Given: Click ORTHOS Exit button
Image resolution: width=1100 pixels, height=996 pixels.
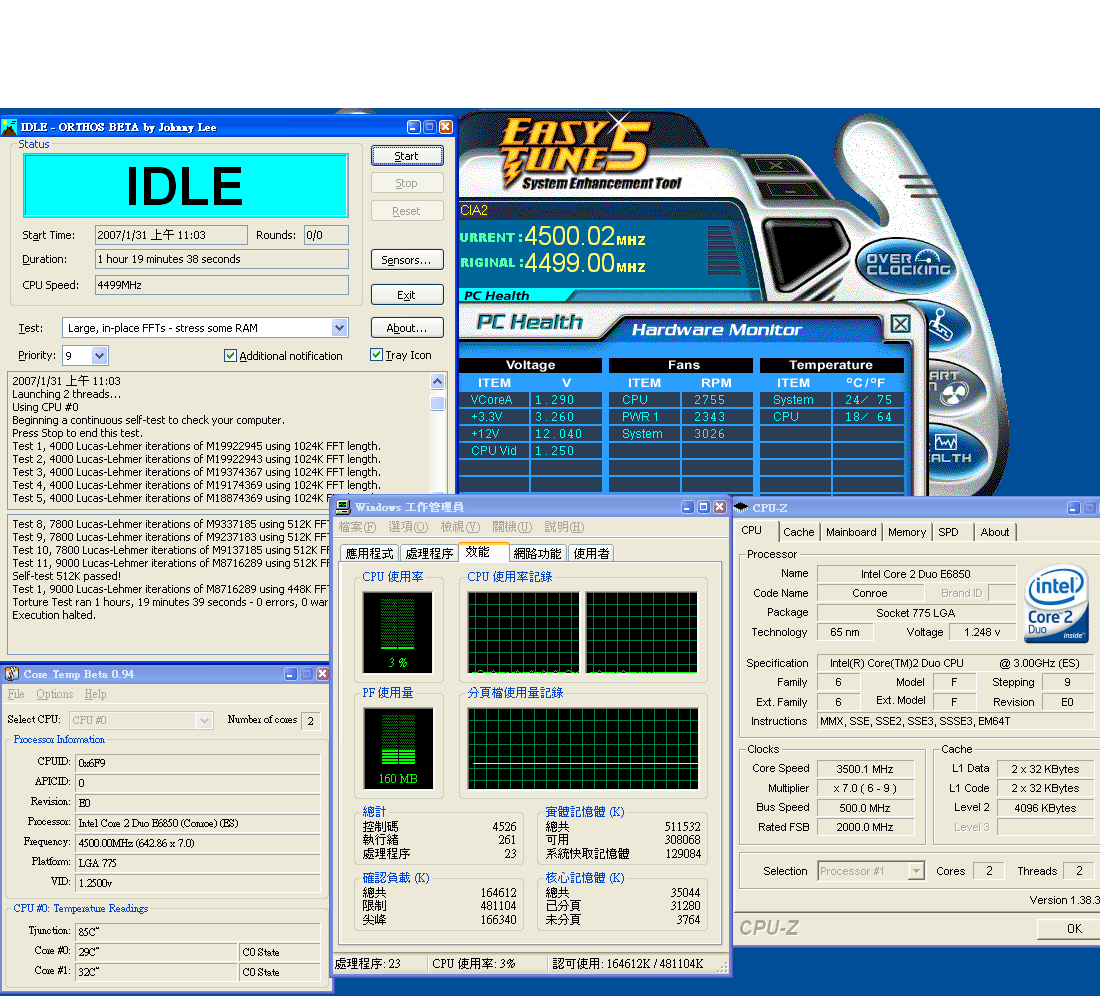Looking at the screenshot, I should pos(407,295).
